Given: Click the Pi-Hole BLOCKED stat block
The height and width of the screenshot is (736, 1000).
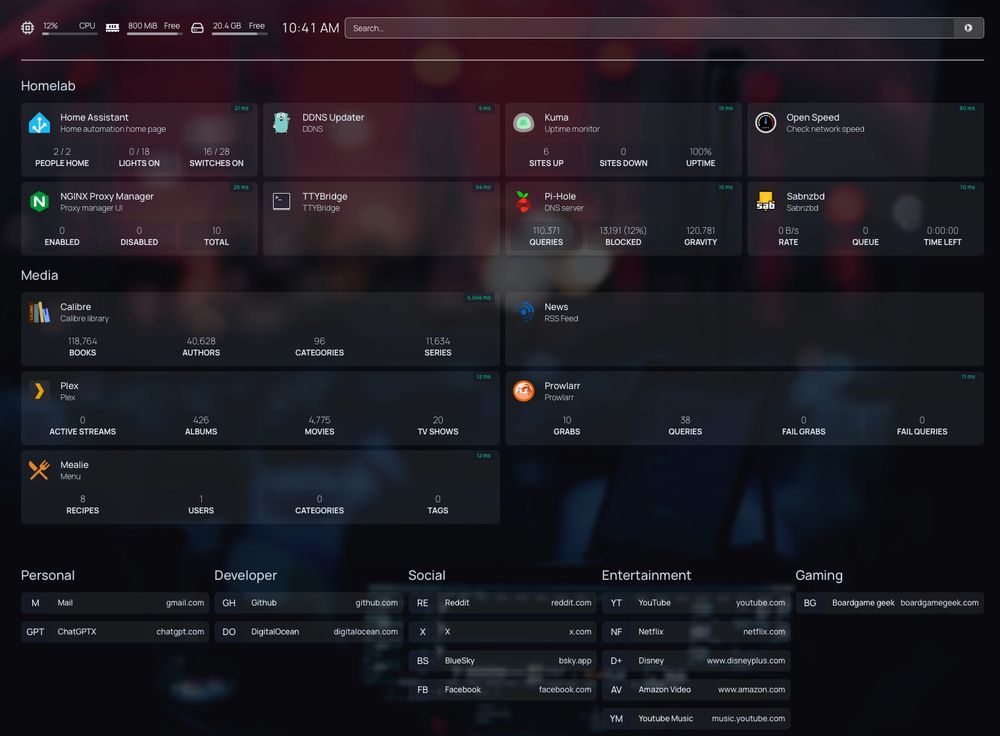Looking at the screenshot, I should coord(623,236).
